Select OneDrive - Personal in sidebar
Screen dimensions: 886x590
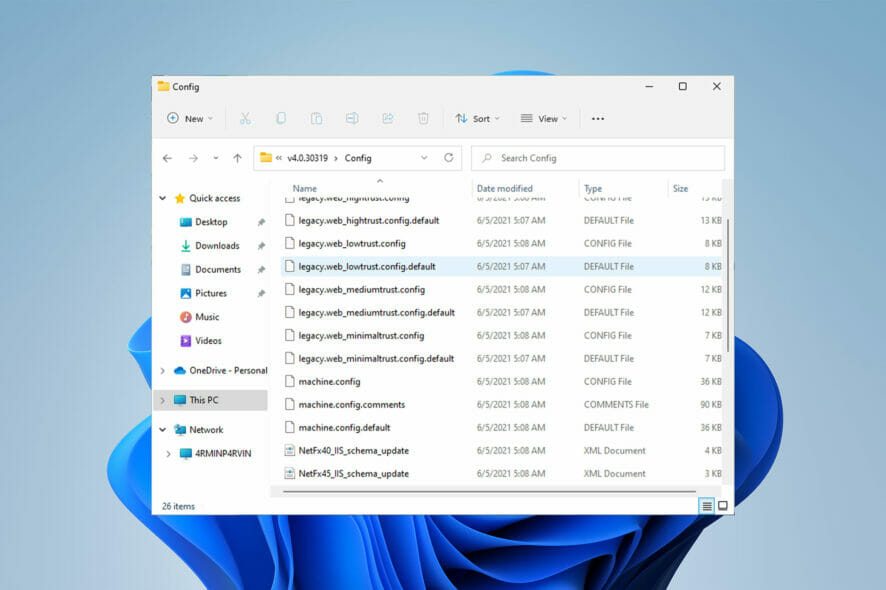[228, 371]
